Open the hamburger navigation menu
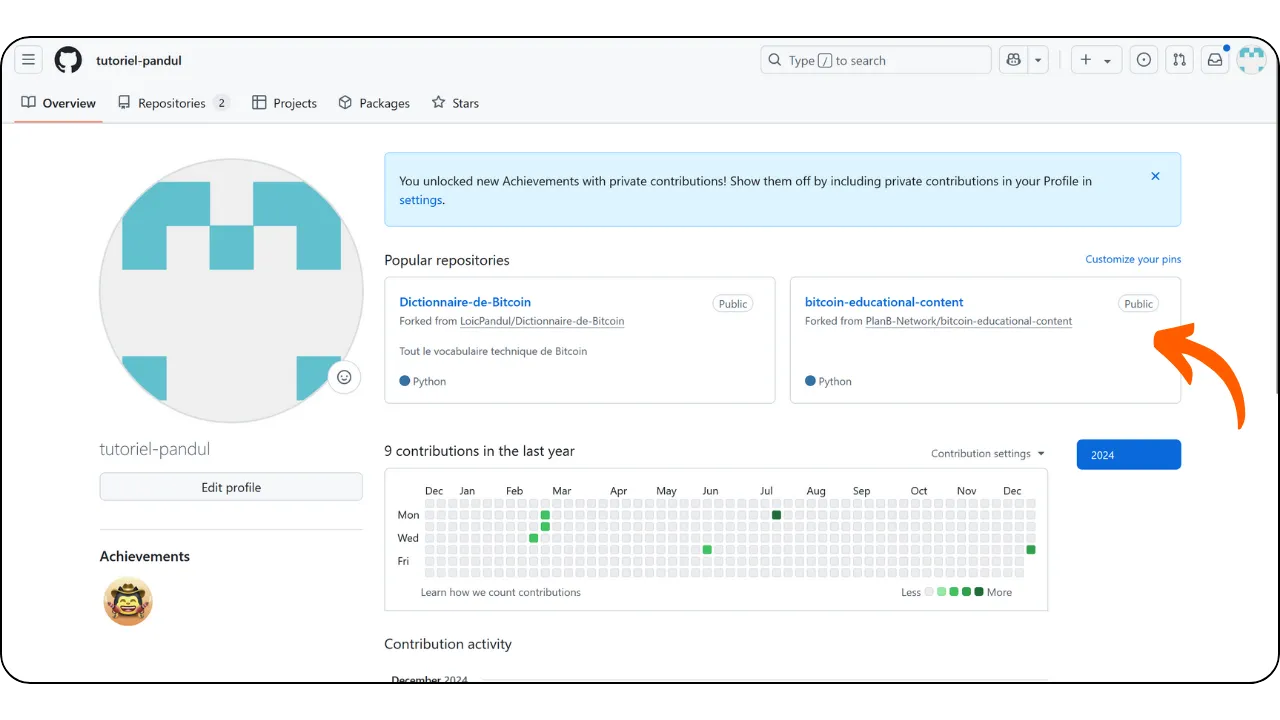This screenshot has height=720, width=1280. [x=29, y=60]
